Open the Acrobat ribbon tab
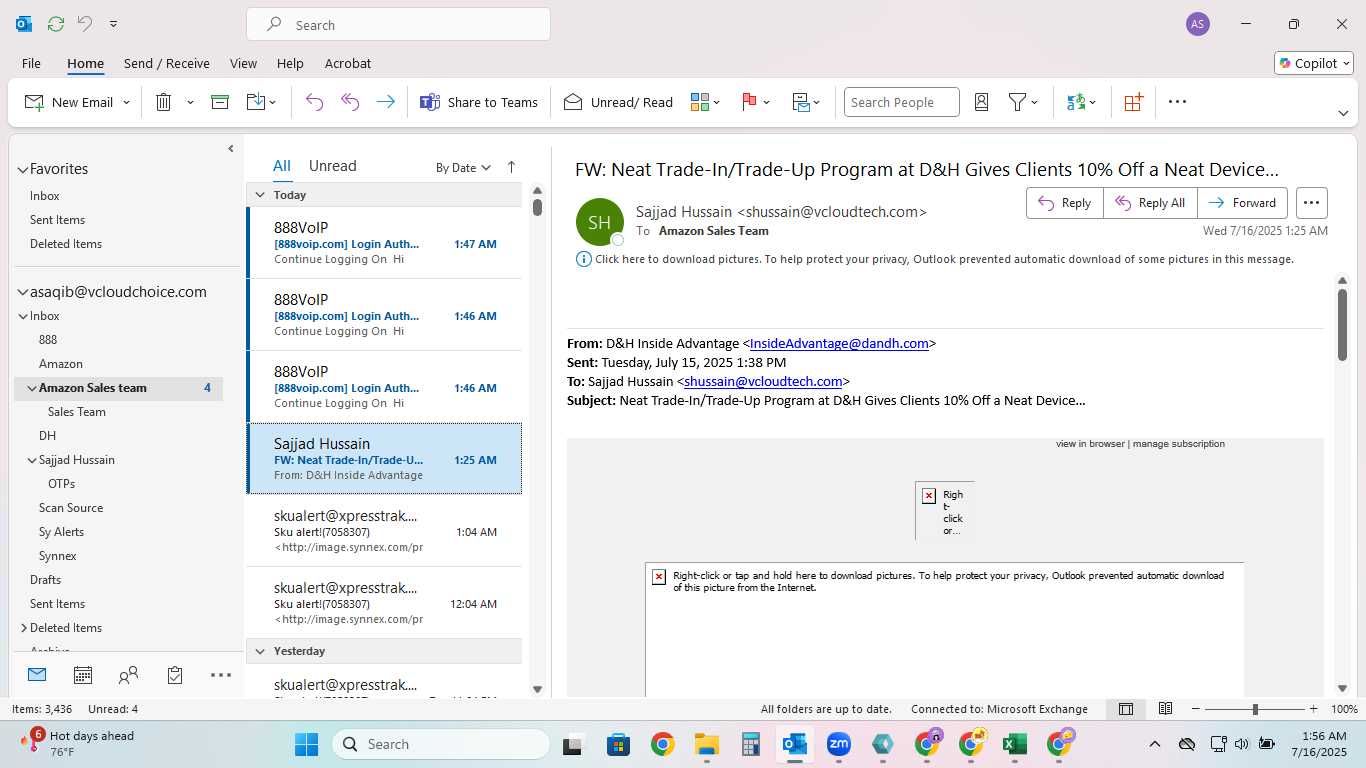The width and height of the screenshot is (1366, 768). 348,63
